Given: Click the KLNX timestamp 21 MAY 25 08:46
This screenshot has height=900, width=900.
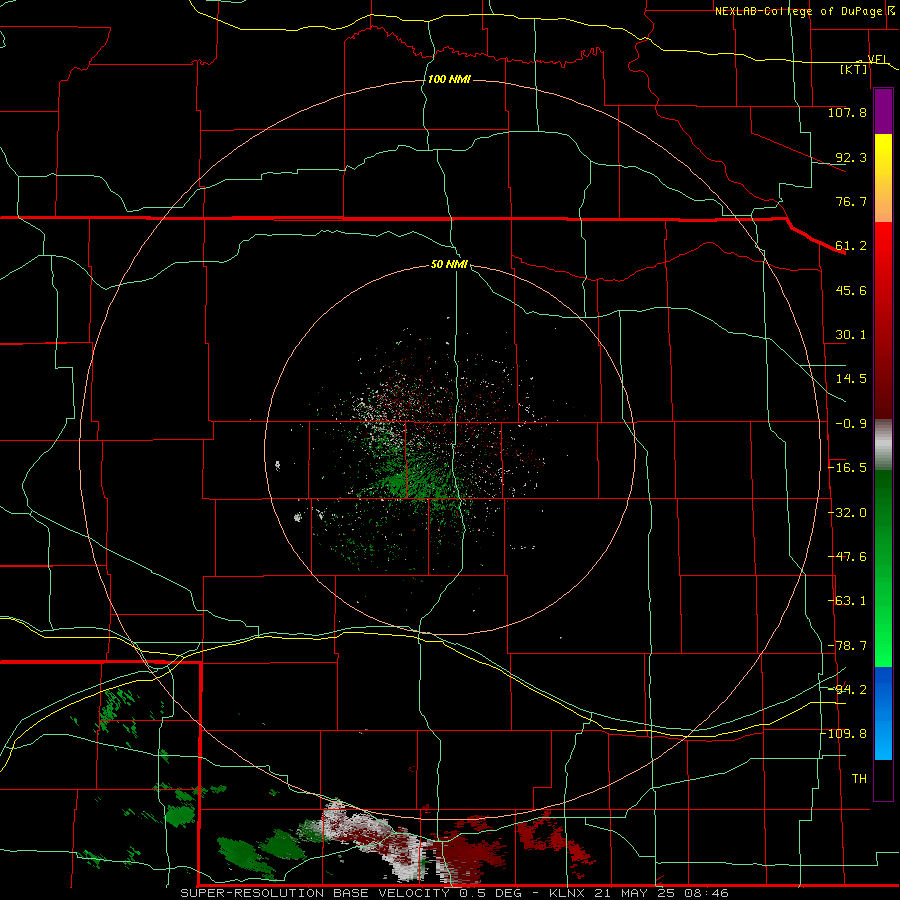Looking at the screenshot, I should tap(639, 893).
